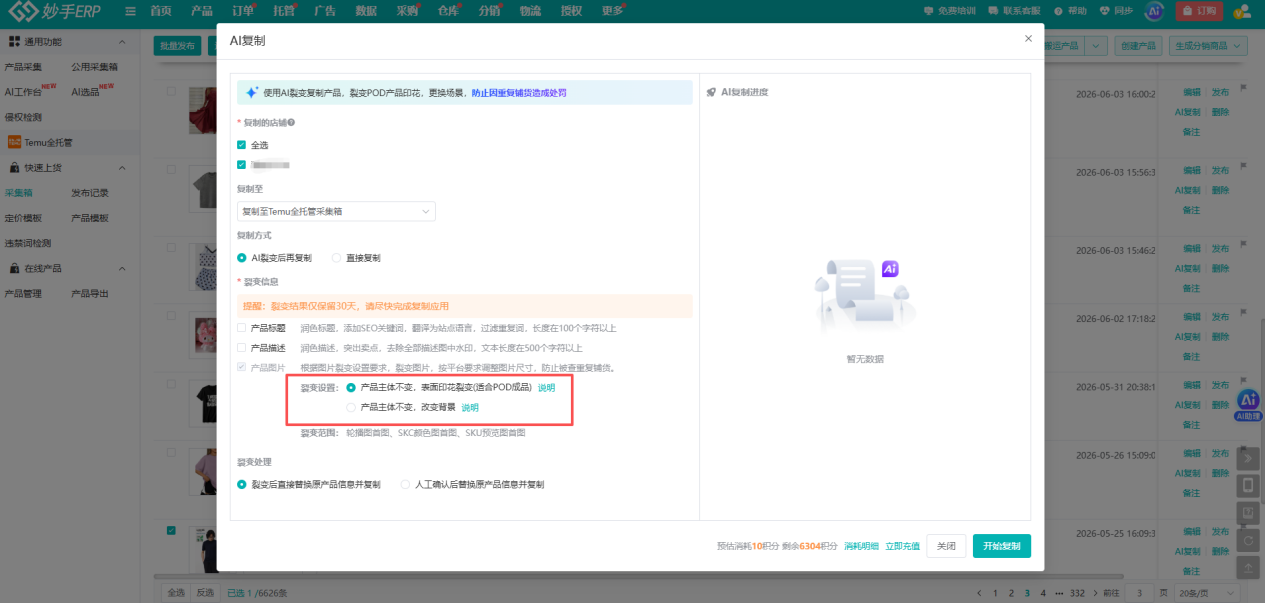Screen dimensions: 1265x603
Task: Open the 数据 top menu item
Action: coord(366,11)
